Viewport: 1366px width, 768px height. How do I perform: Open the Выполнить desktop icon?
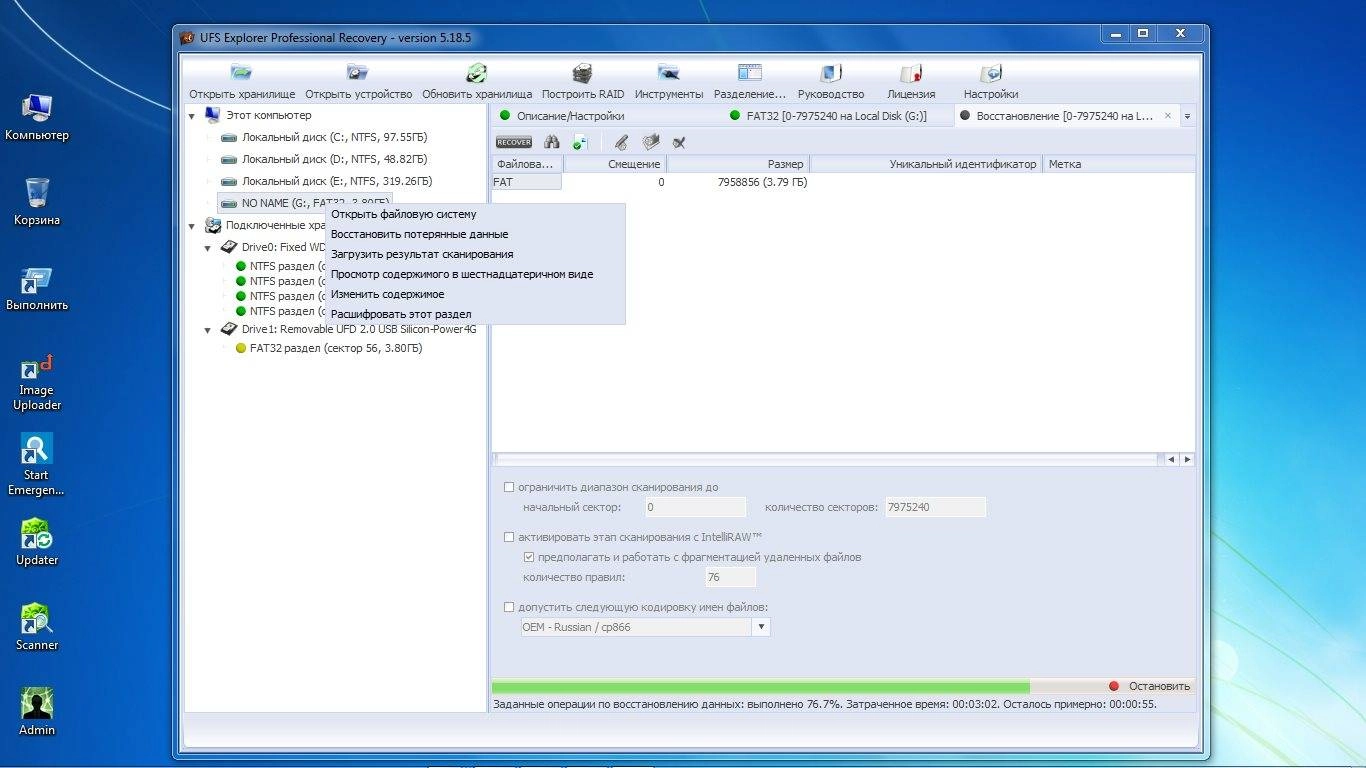coord(37,289)
